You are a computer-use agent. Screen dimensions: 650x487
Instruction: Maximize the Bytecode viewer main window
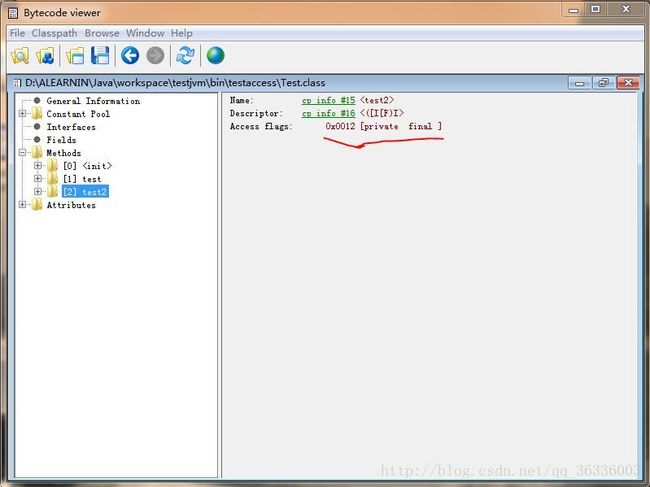tap(596, 10)
